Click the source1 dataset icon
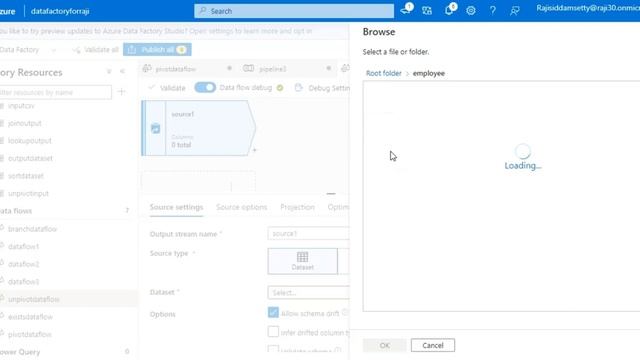Image resolution: width=640 pixels, height=360 pixels. point(156,129)
